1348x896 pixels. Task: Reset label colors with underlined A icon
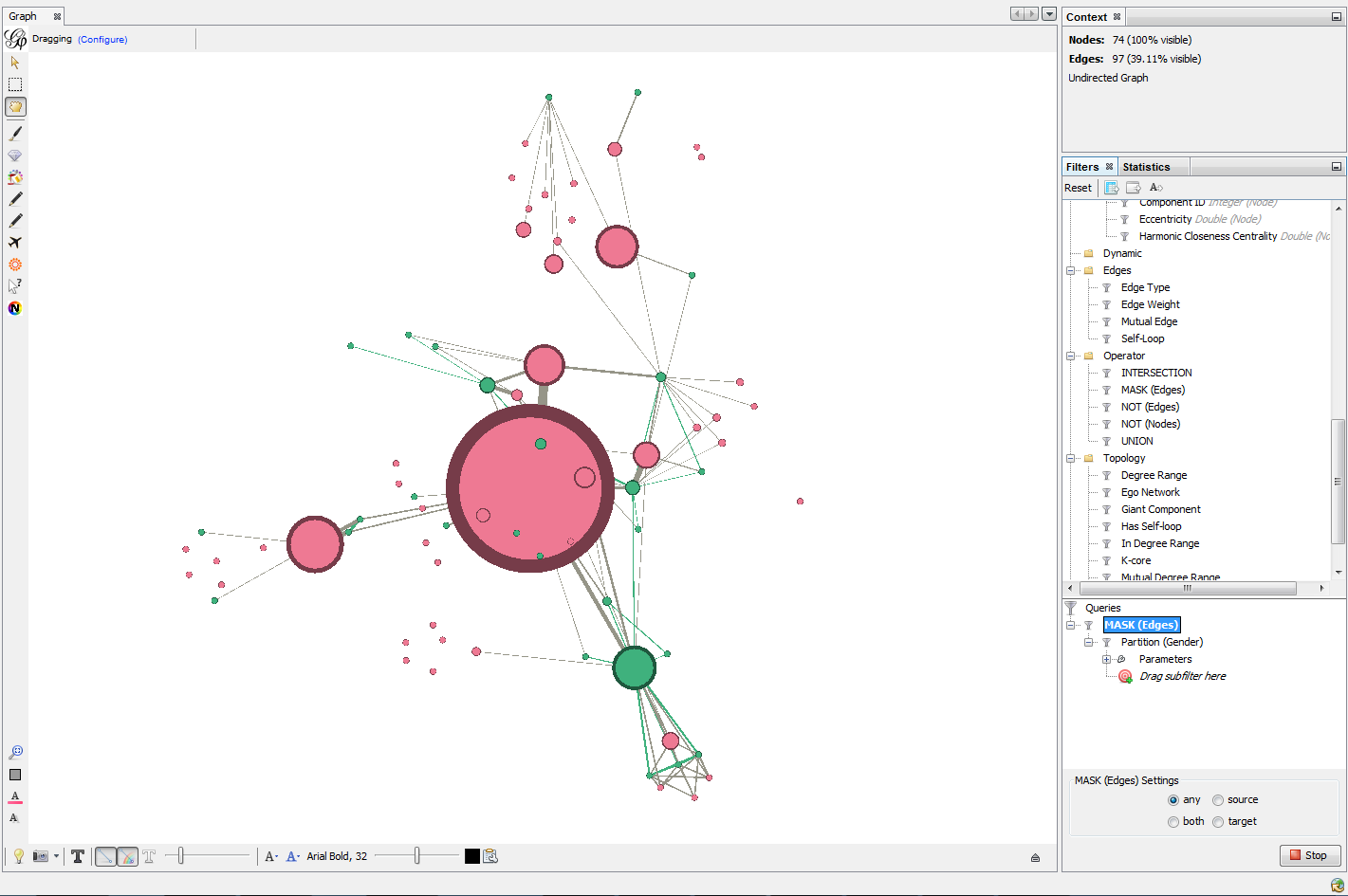pos(15,796)
